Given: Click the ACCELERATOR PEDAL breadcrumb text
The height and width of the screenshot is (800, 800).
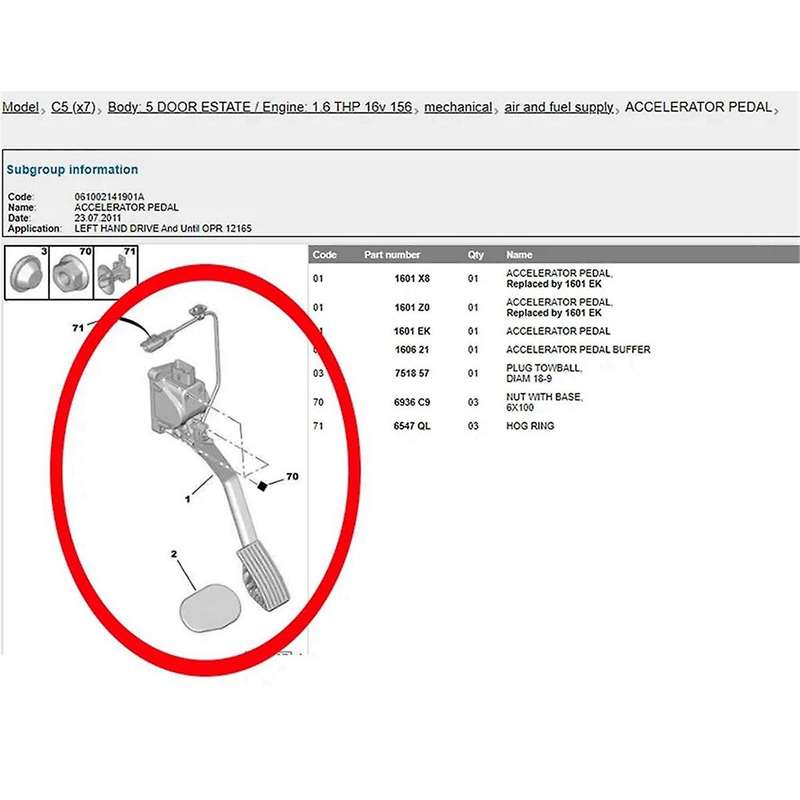Looking at the screenshot, I should pyautogui.click(x=698, y=107).
